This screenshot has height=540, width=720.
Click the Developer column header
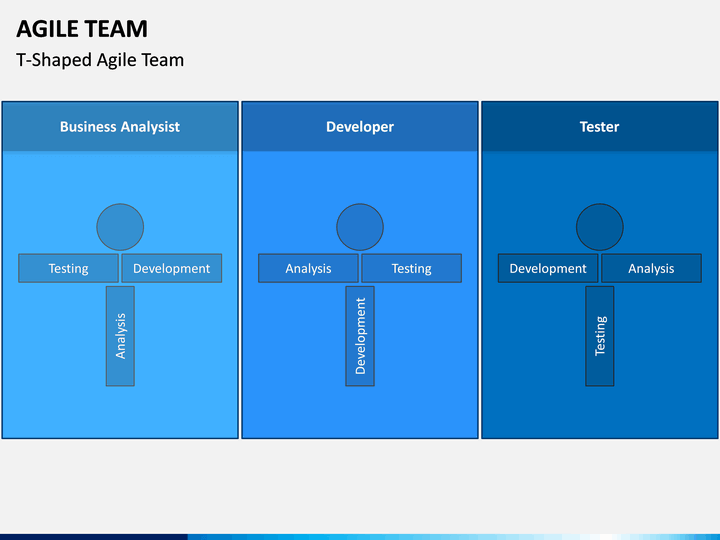coord(360,126)
